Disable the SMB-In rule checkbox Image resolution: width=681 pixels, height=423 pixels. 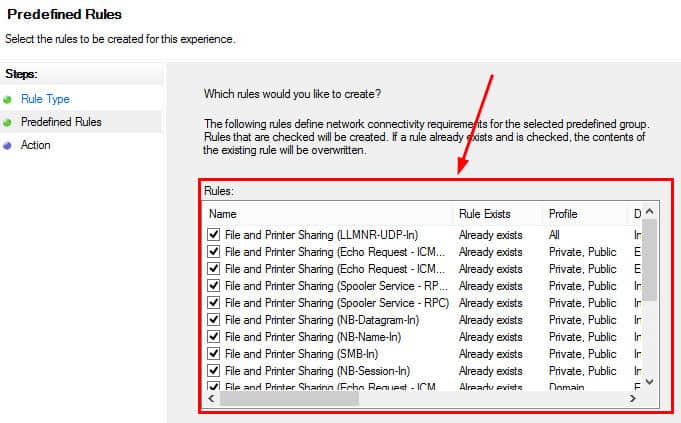(x=214, y=354)
